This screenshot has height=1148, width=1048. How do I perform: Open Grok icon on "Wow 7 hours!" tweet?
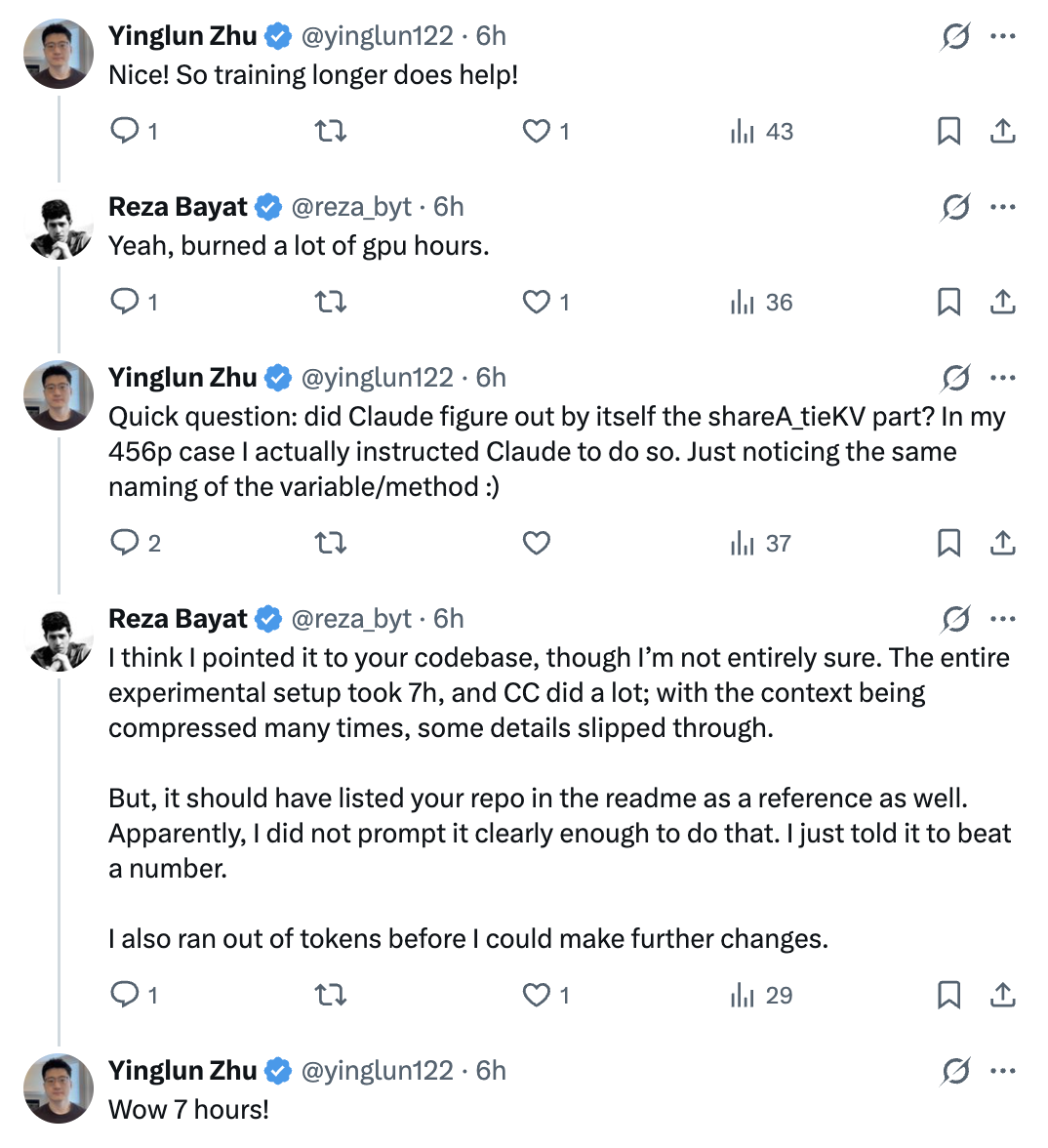955,1071
